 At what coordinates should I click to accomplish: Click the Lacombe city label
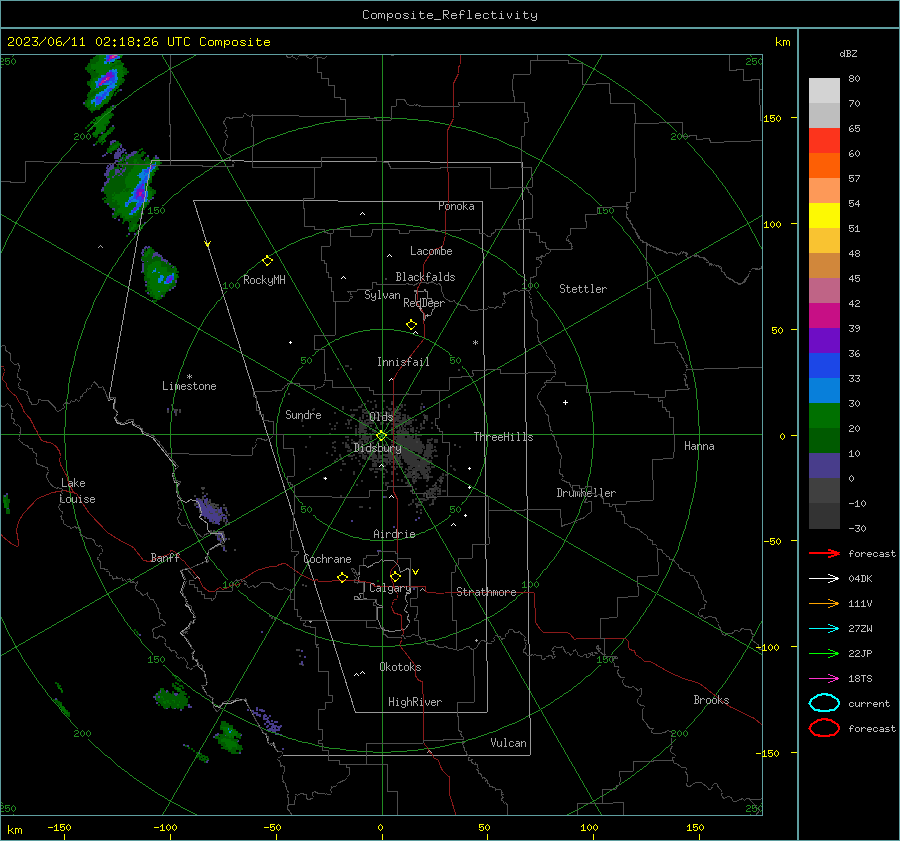click(x=431, y=251)
